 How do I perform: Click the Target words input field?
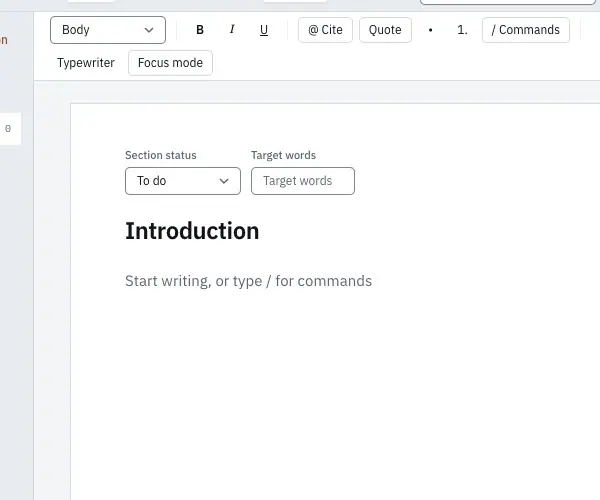pos(303,181)
